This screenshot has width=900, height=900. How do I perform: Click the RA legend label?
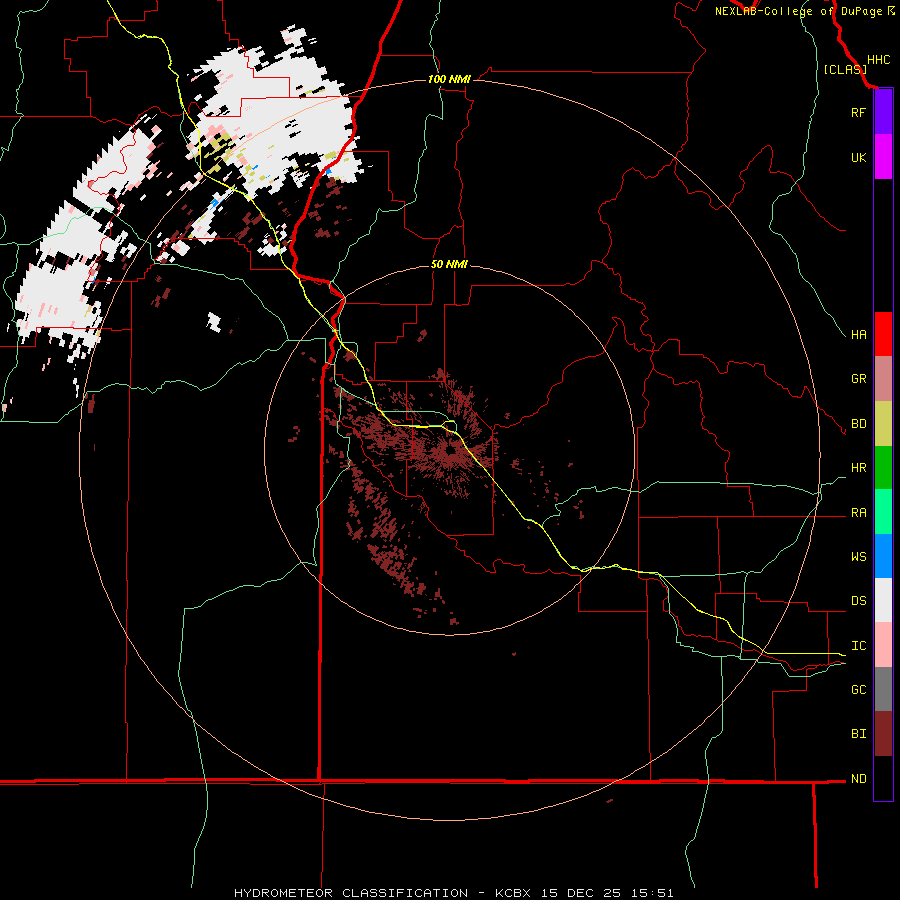[x=858, y=513]
